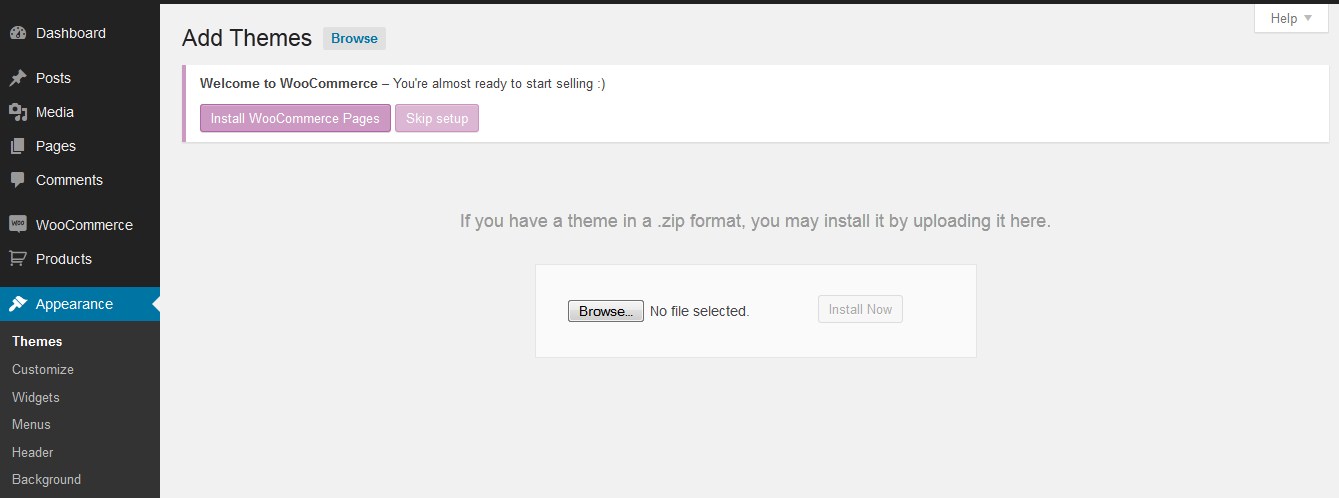
Task: Click the Dashboard gauge icon
Action: click(x=18, y=33)
